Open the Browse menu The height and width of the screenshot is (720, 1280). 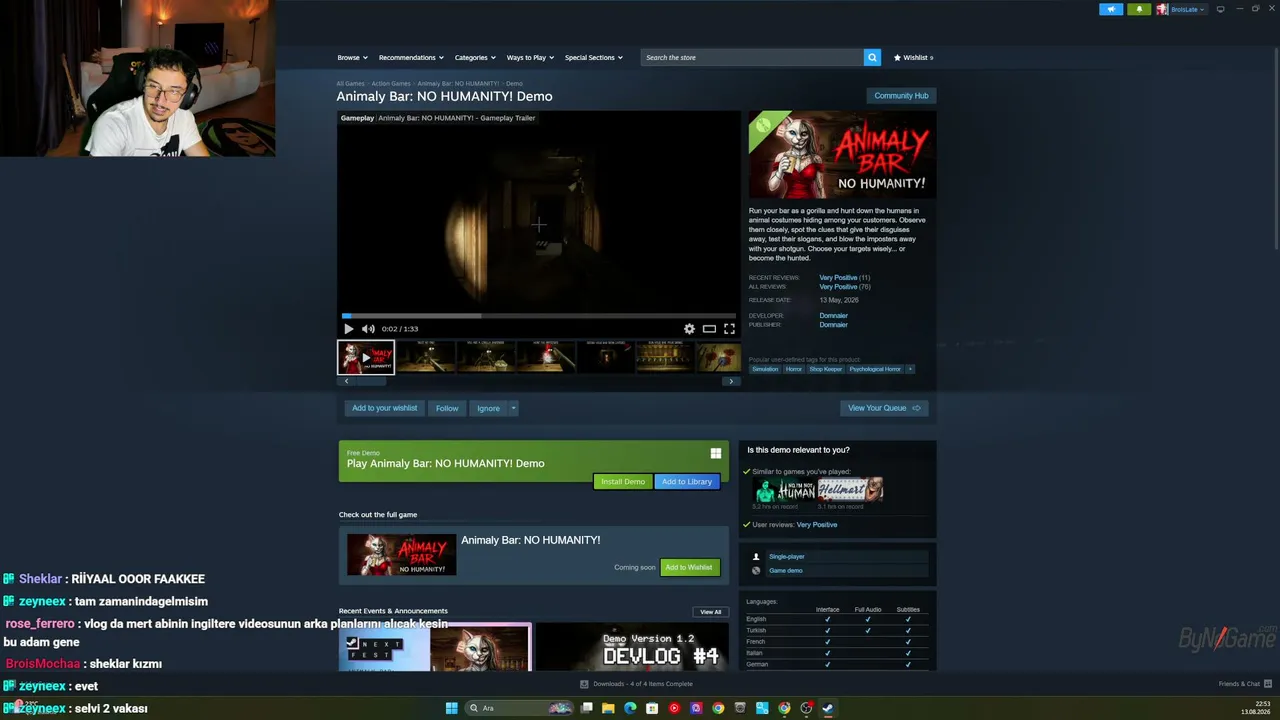pyautogui.click(x=352, y=58)
